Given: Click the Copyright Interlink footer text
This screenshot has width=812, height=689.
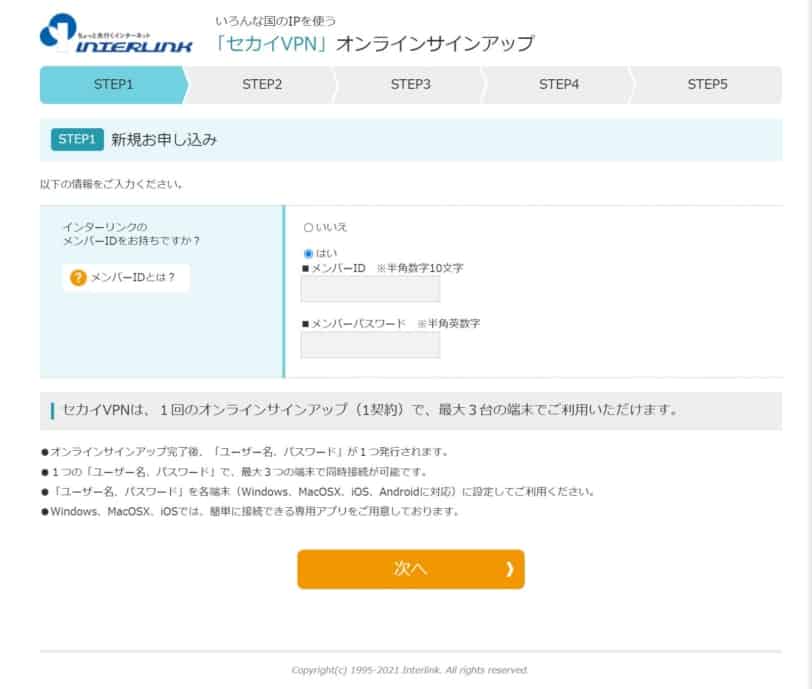Looking at the screenshot, I should point(410,670).
